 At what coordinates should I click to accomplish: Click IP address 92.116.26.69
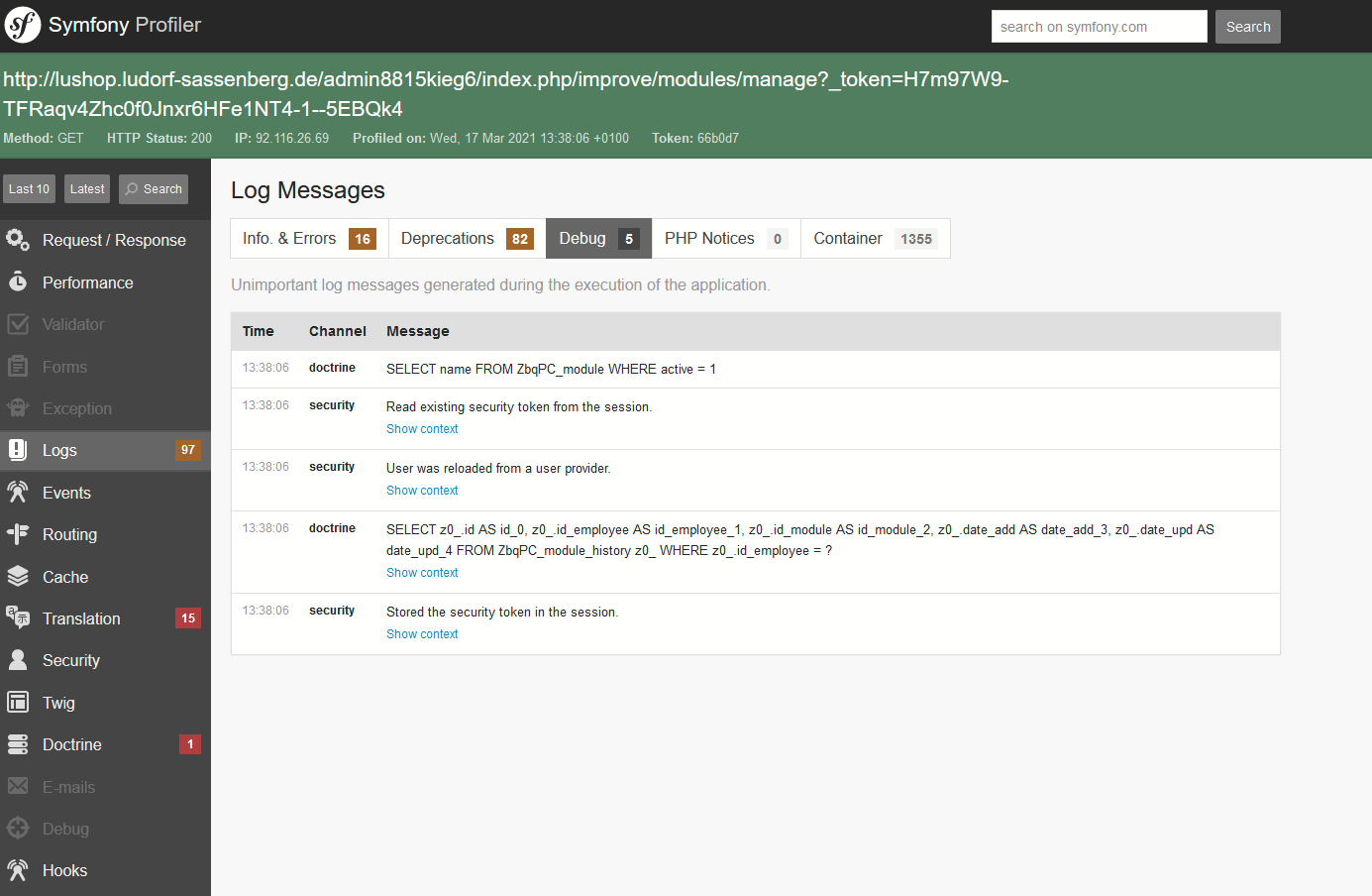292,138
